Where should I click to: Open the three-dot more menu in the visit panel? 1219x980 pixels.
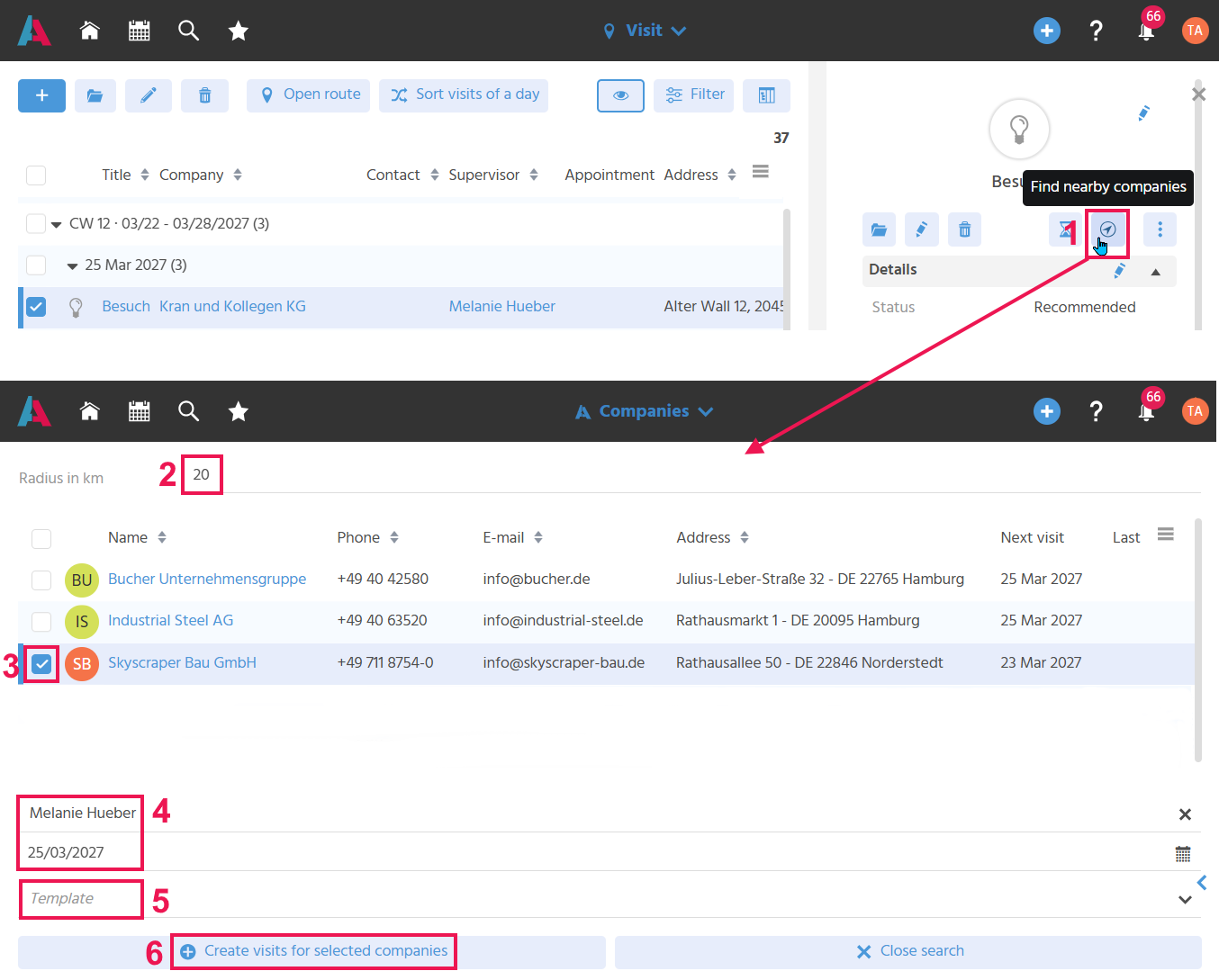tap(1160, 229)
